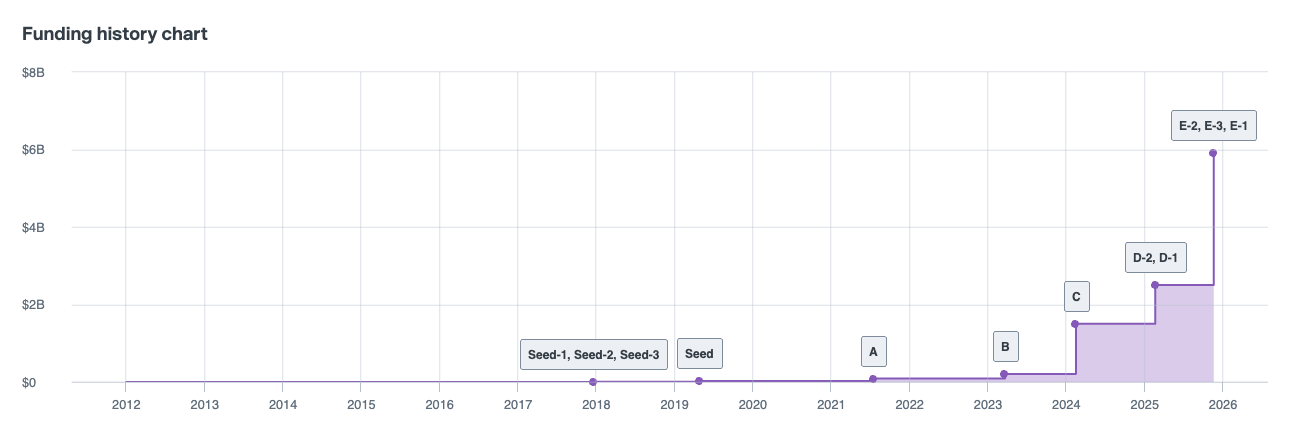
Task: Click the Series C label box
Action: (x=1076, y=297)
